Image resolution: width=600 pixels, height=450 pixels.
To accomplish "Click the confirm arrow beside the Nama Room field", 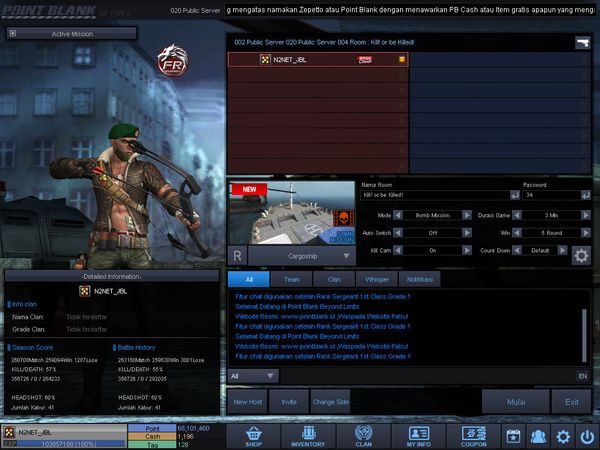I will (x=515, y=195).
